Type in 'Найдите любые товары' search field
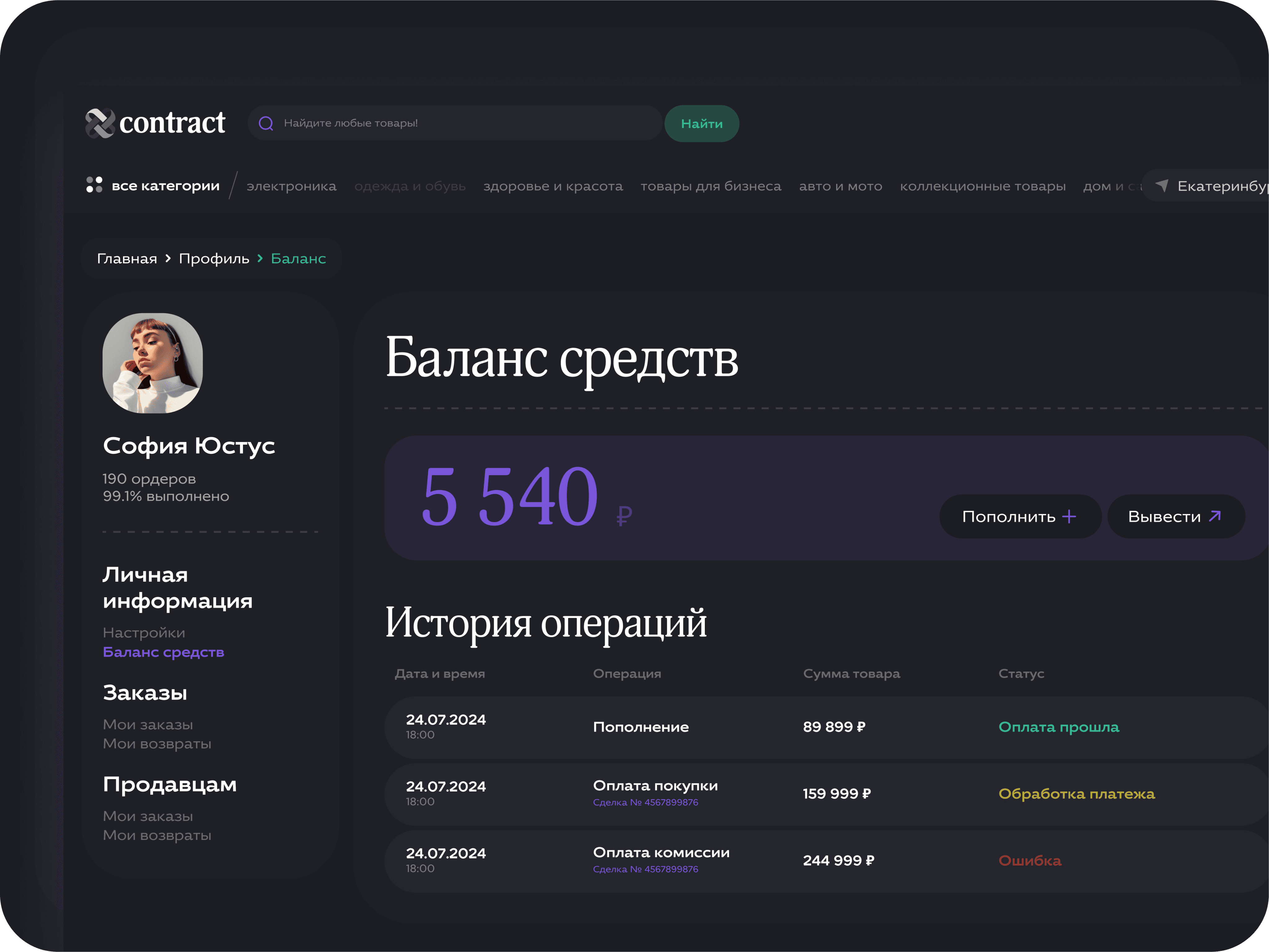1269x952 pixels. (x=459, y=123)
